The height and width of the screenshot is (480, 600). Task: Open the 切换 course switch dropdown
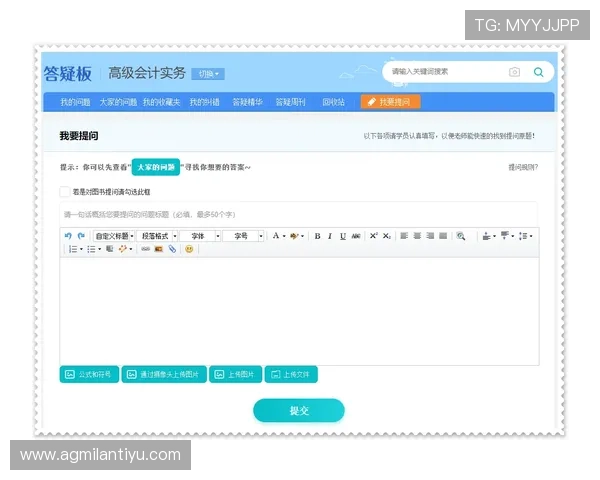(x=208, y=74)
